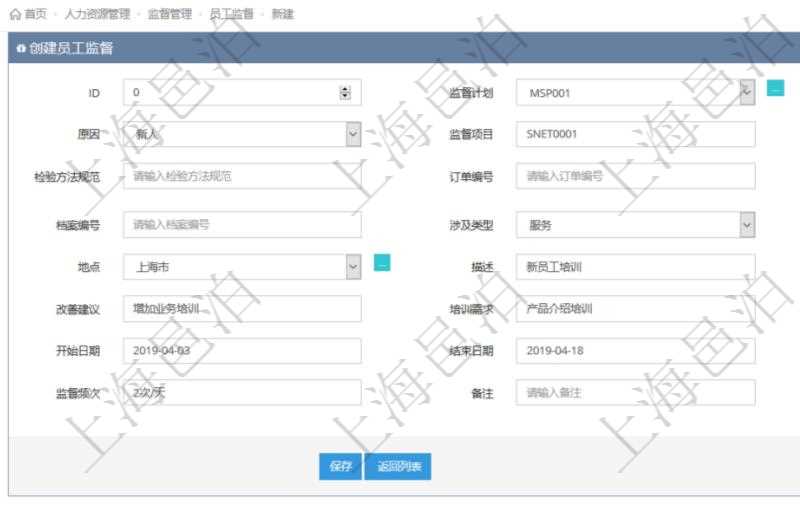Focus the 监督频次 input

pos(242,393)
